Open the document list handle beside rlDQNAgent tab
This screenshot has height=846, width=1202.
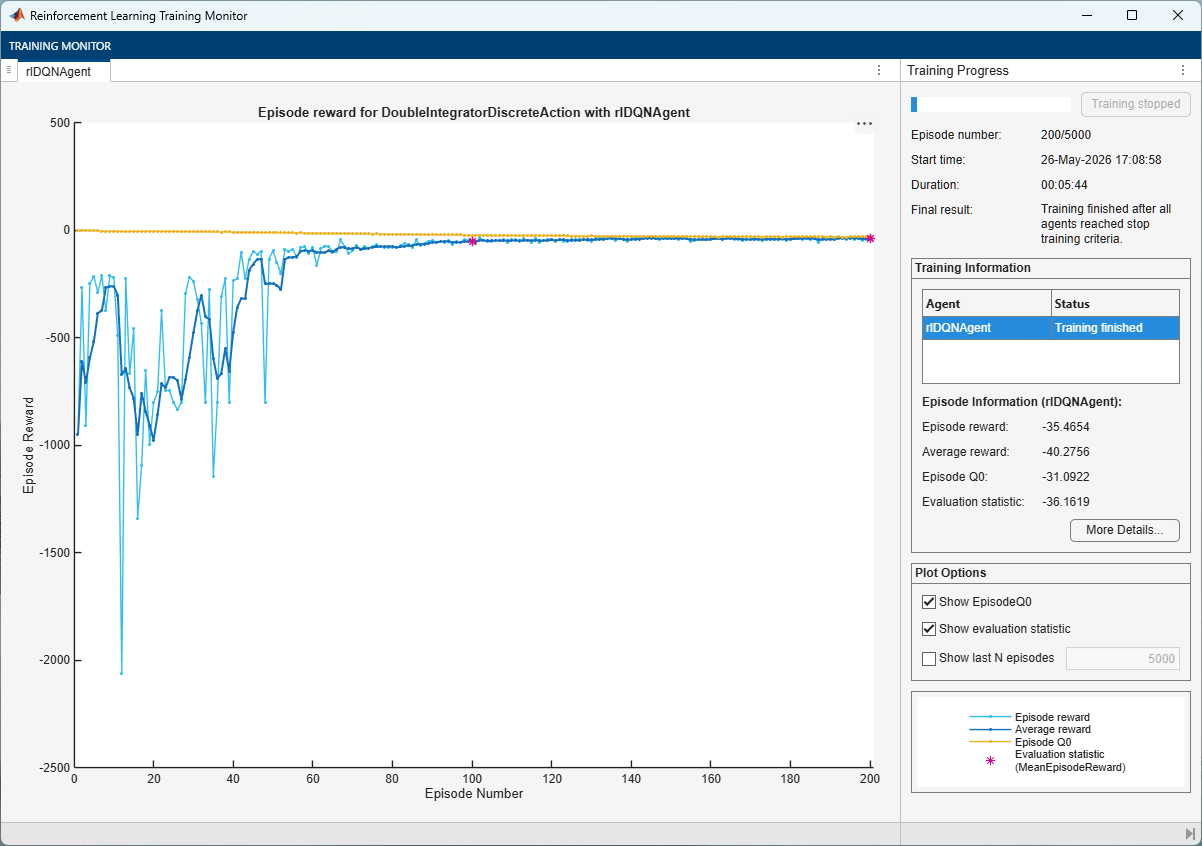[x=8, y=70]
